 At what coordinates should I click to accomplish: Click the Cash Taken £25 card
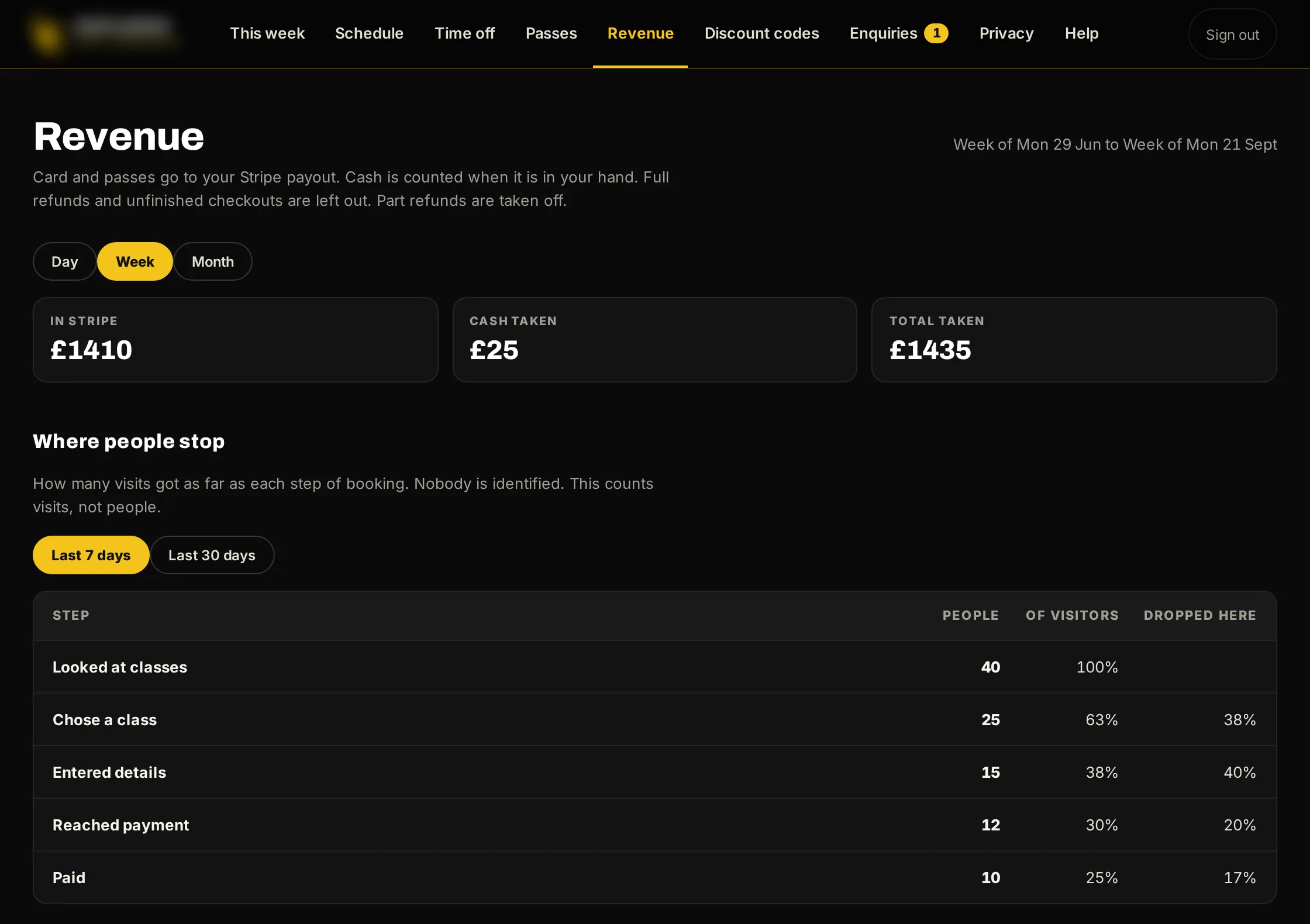tap(654, 340)
